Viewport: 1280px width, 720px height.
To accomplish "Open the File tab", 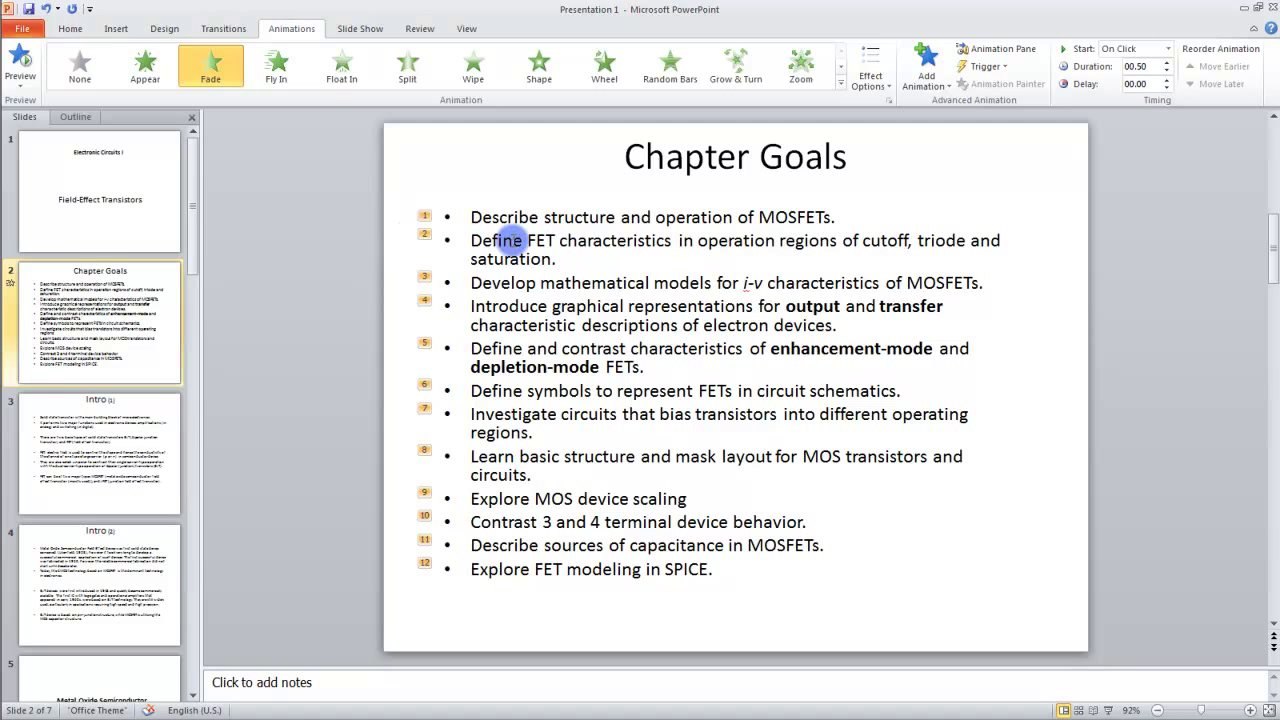I will coord(22,29).
